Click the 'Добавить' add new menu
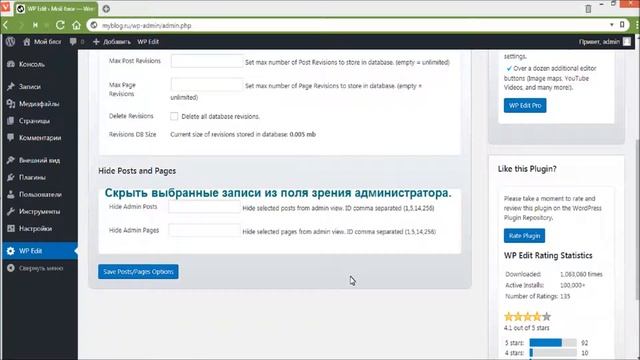The image size is (640, 360). [x=111, y=42]
